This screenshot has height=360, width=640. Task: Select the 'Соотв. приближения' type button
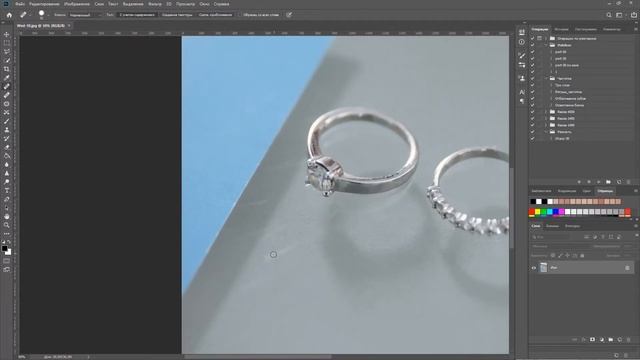point(216,15)
